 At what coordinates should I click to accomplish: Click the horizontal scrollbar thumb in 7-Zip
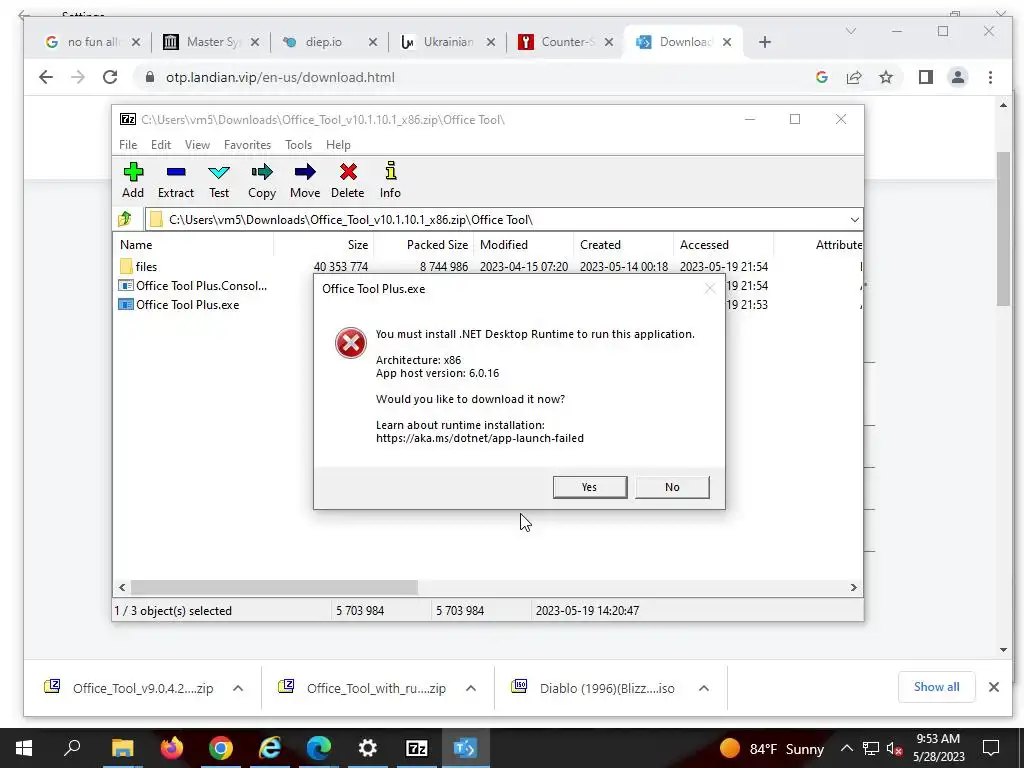274,587
